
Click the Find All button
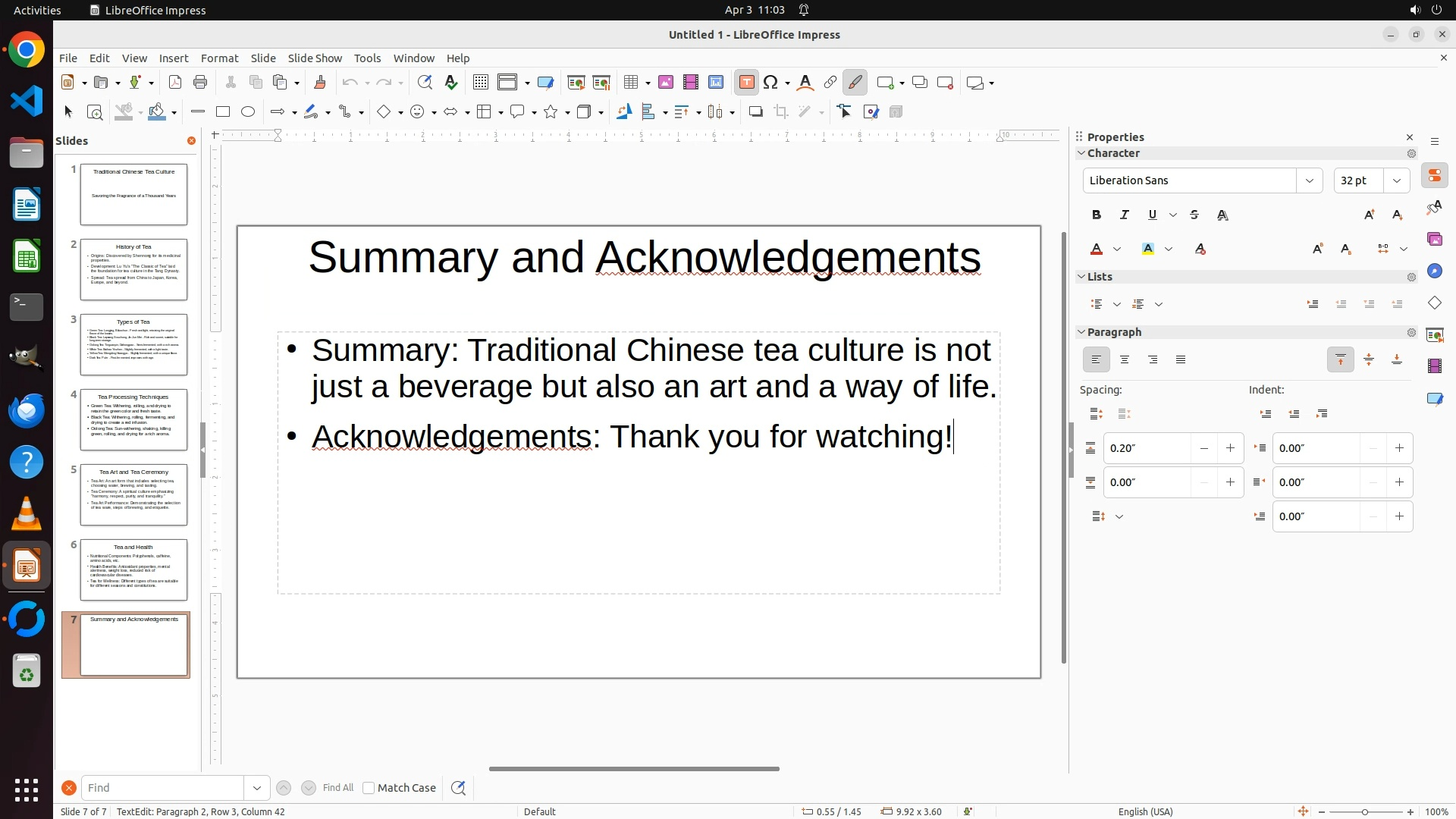point(338,788)
